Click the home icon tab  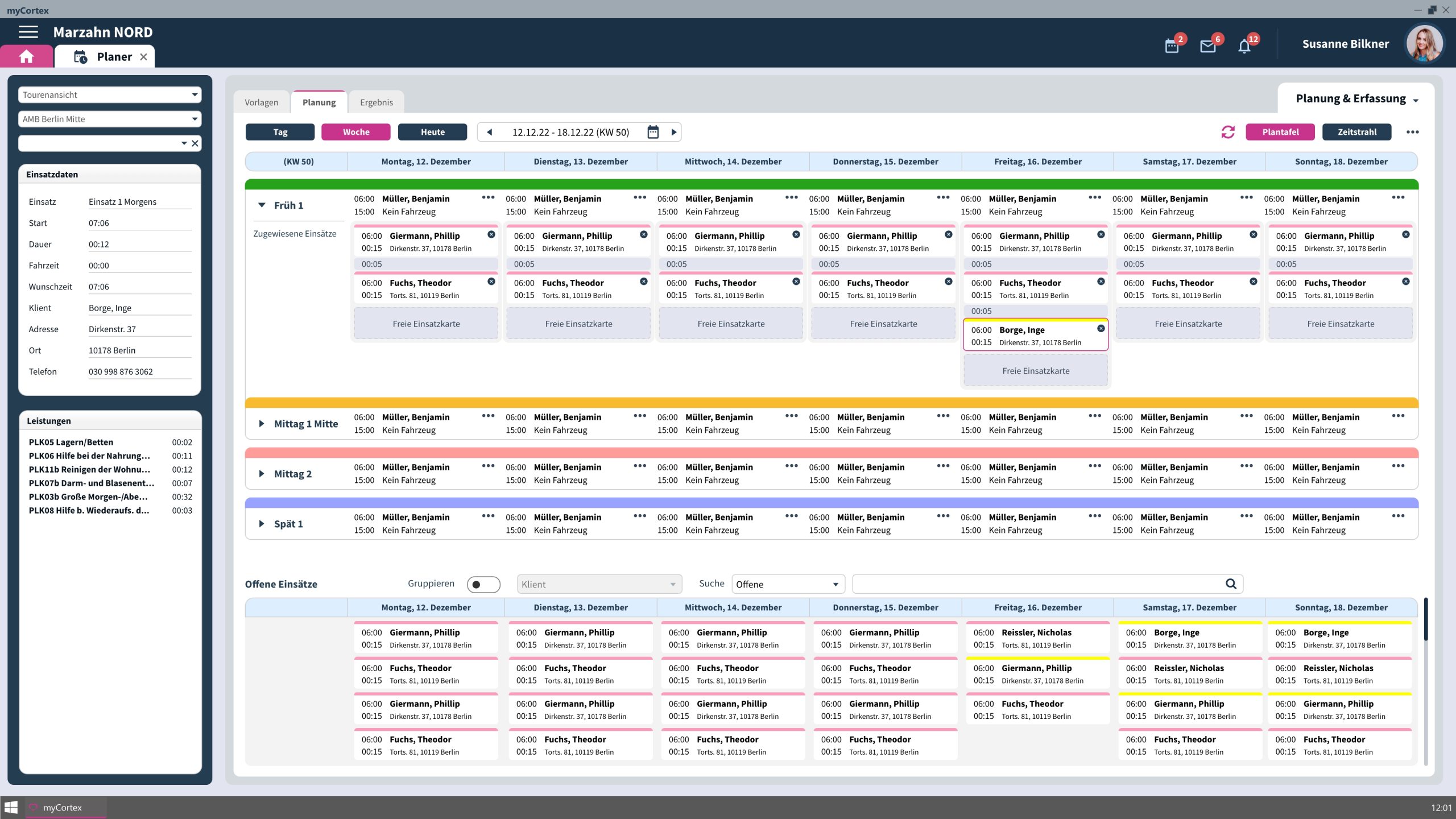[x=27, y=56]
